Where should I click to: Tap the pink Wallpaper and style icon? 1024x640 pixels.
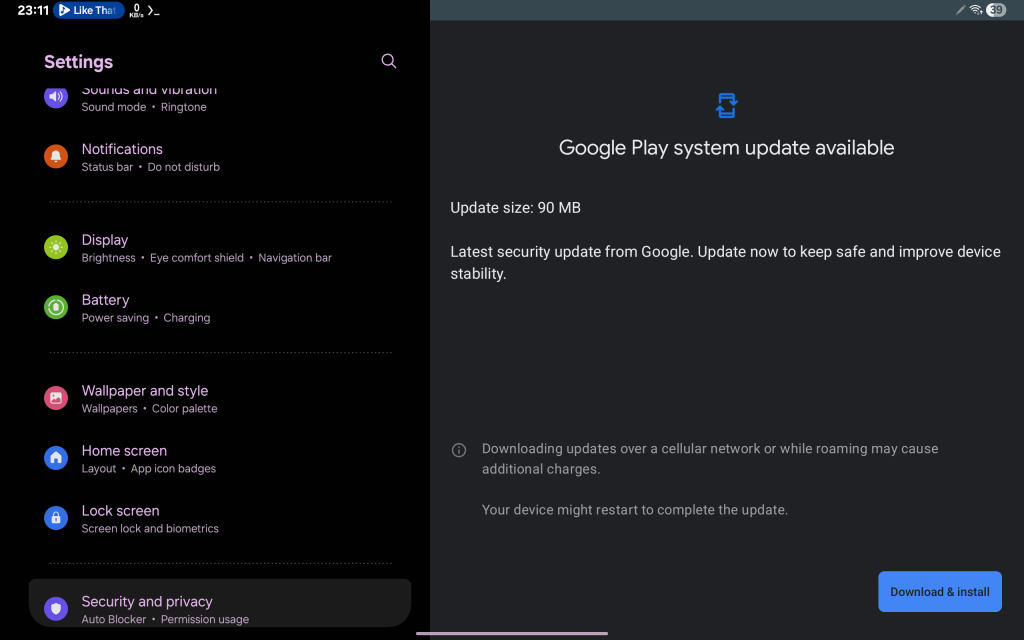[x=56, y=398]
